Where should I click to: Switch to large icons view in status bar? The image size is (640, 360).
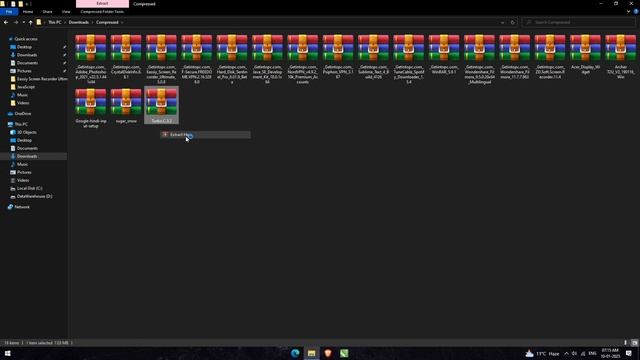tap(634, 343)
